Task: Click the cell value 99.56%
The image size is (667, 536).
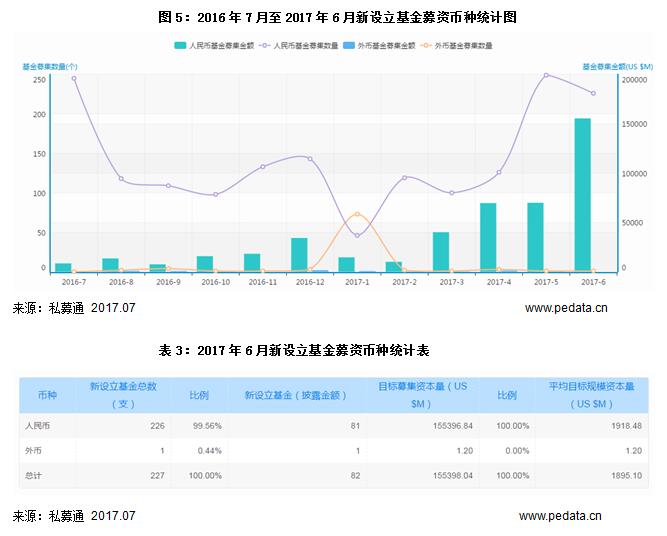Action: click(x=207, y=425)
